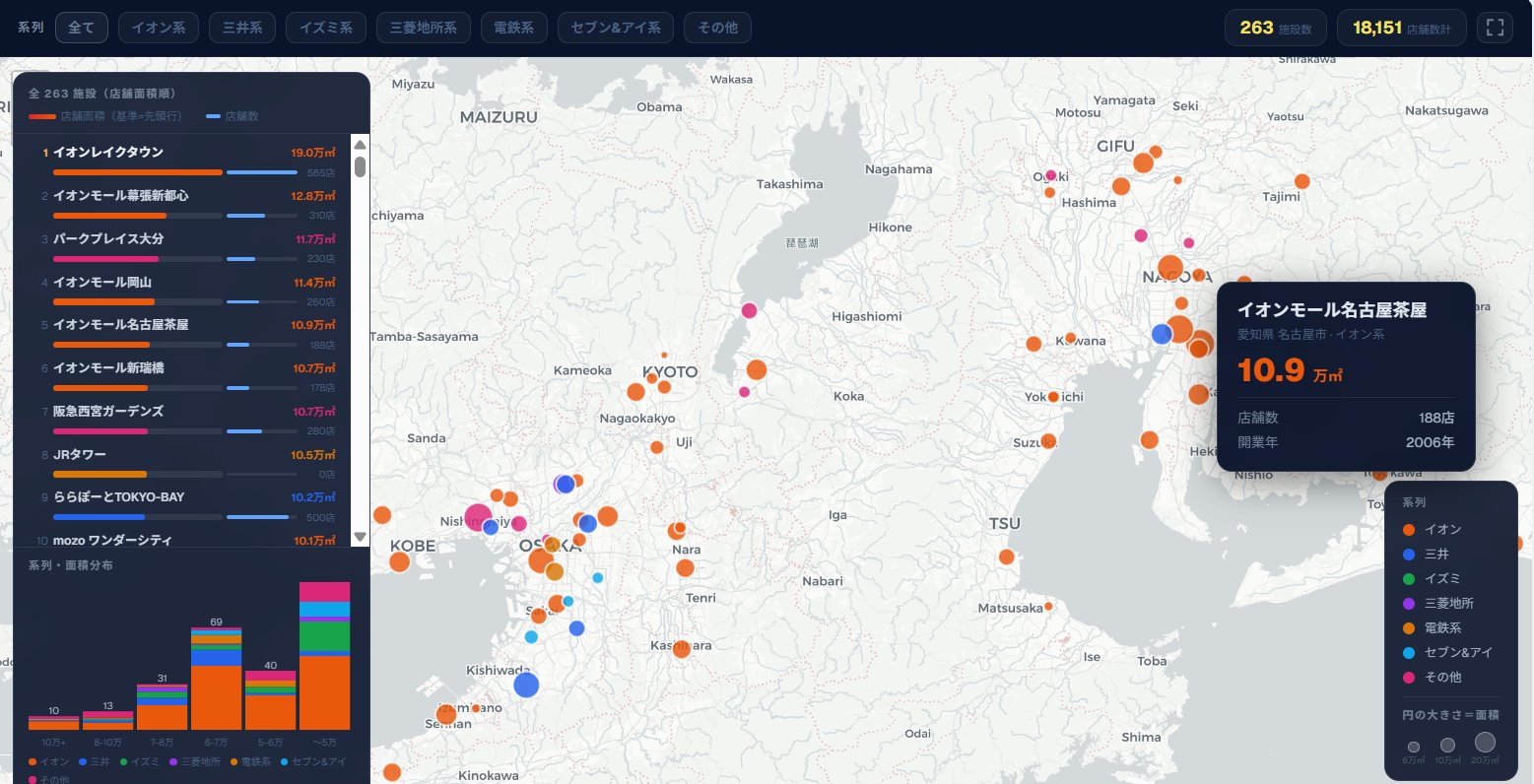Click the 電鉄系 swatch in map legend
This screenshot has height=784, width=1534.
pos(1409,628)
